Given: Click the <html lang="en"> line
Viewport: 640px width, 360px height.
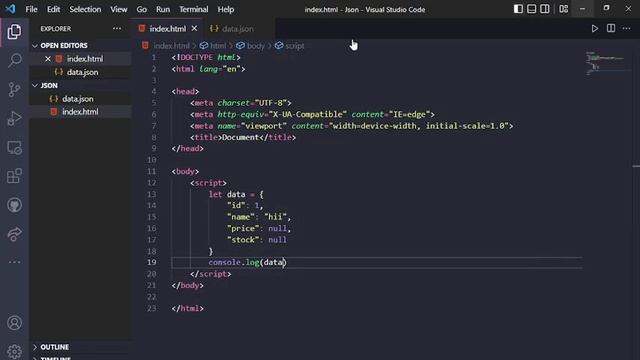Looking at the screenshot, I should [208, 69].
